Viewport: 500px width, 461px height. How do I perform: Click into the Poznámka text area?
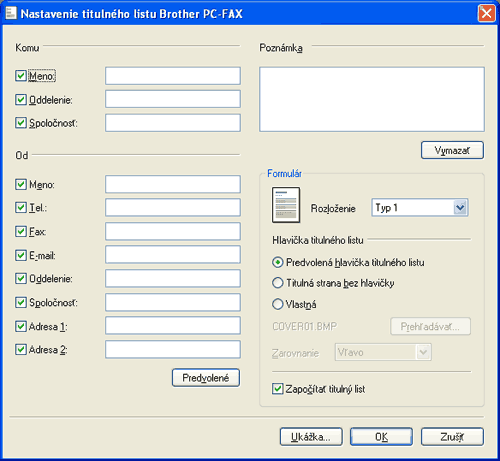[372, 99]
